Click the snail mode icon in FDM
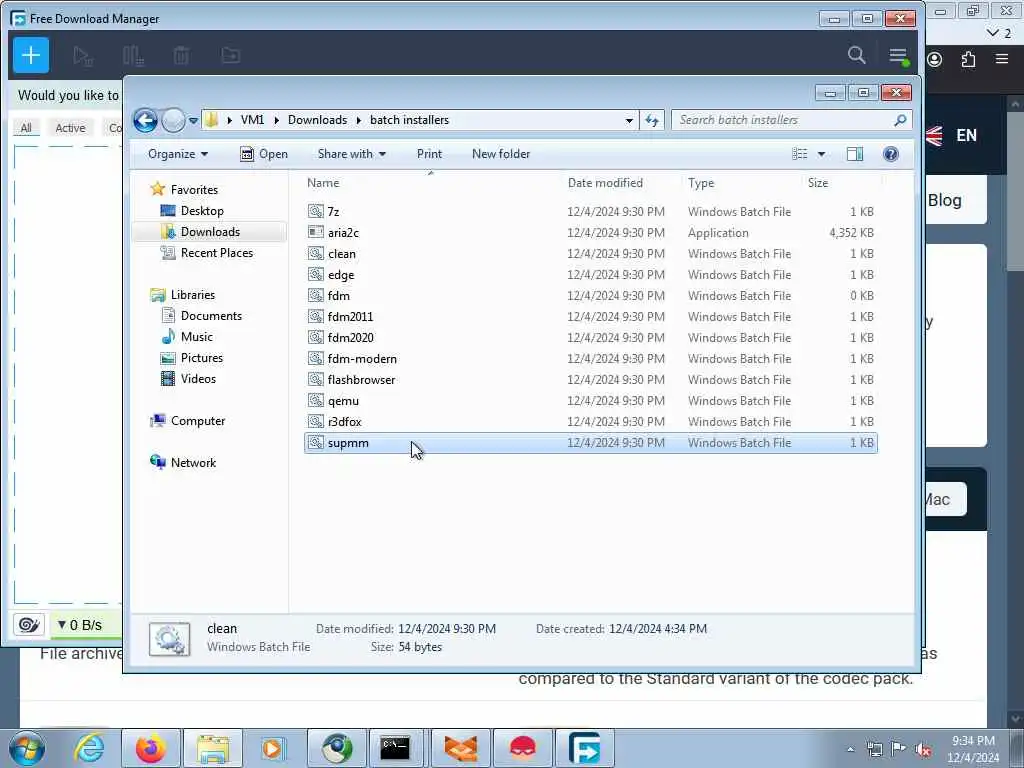 (29, 625)
